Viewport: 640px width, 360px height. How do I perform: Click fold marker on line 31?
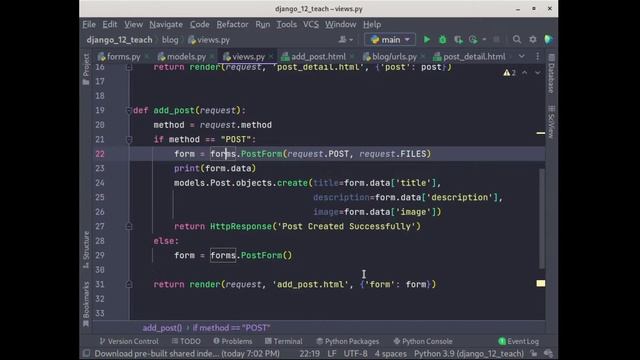(129, 284)
